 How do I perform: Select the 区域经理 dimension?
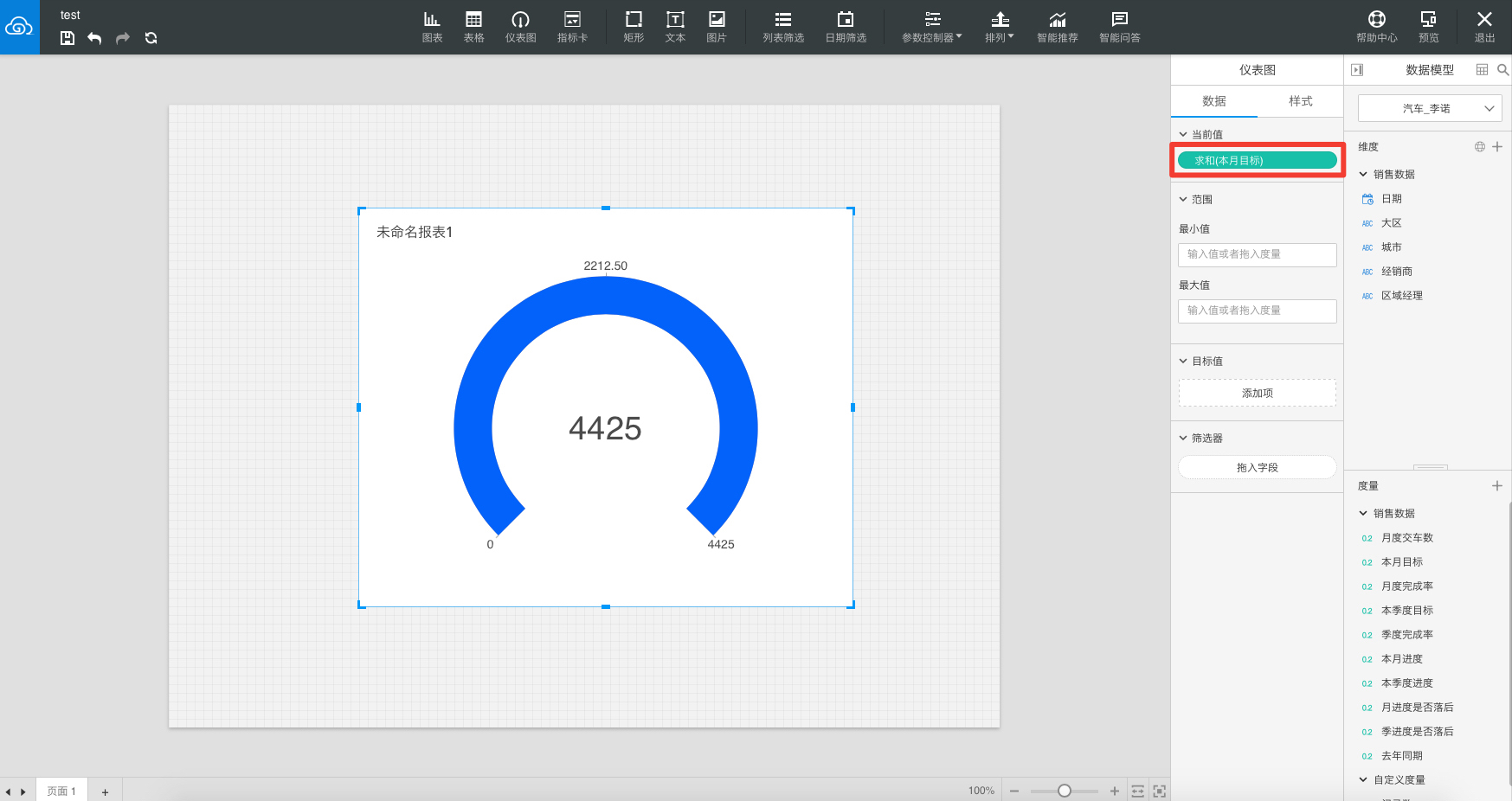[x=1402, y=296]
